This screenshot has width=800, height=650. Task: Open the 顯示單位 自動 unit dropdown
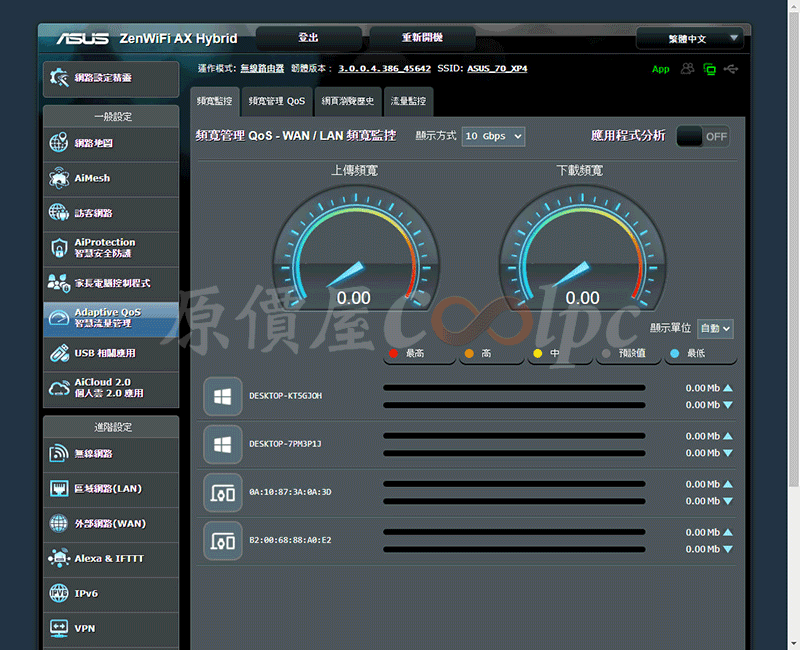point(715,329)
